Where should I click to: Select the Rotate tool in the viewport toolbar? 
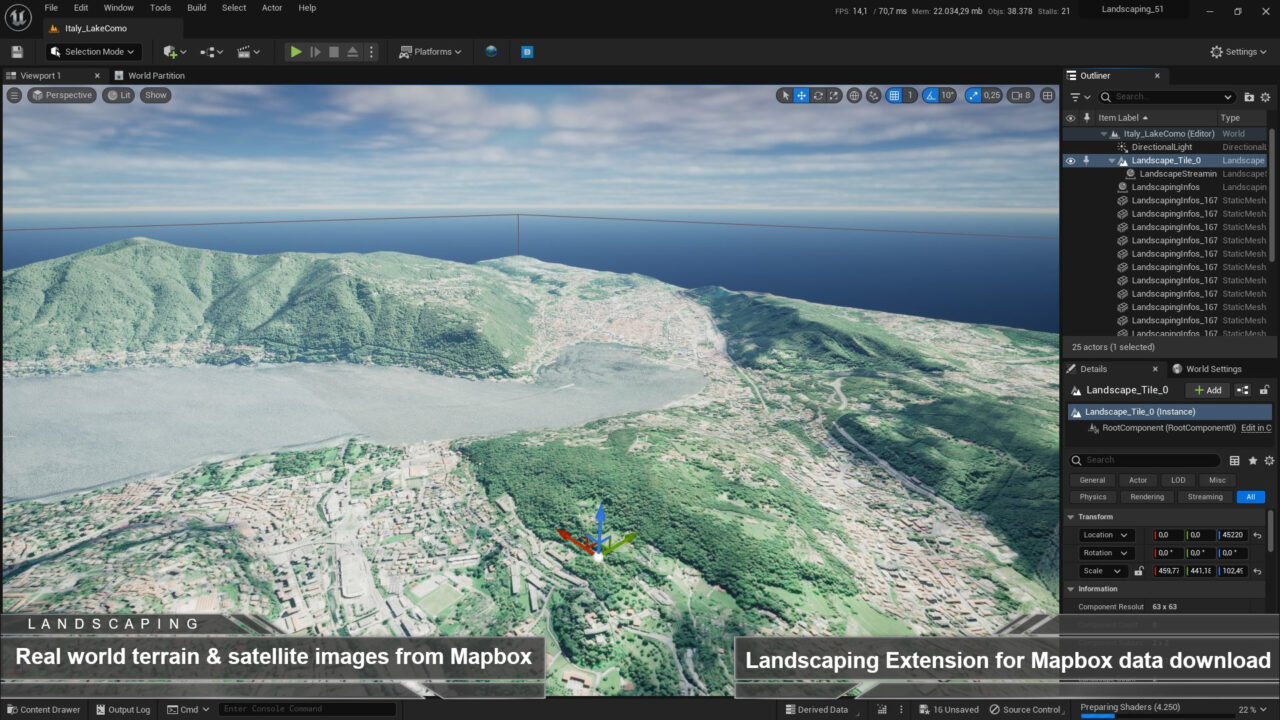tap(818, 95)
